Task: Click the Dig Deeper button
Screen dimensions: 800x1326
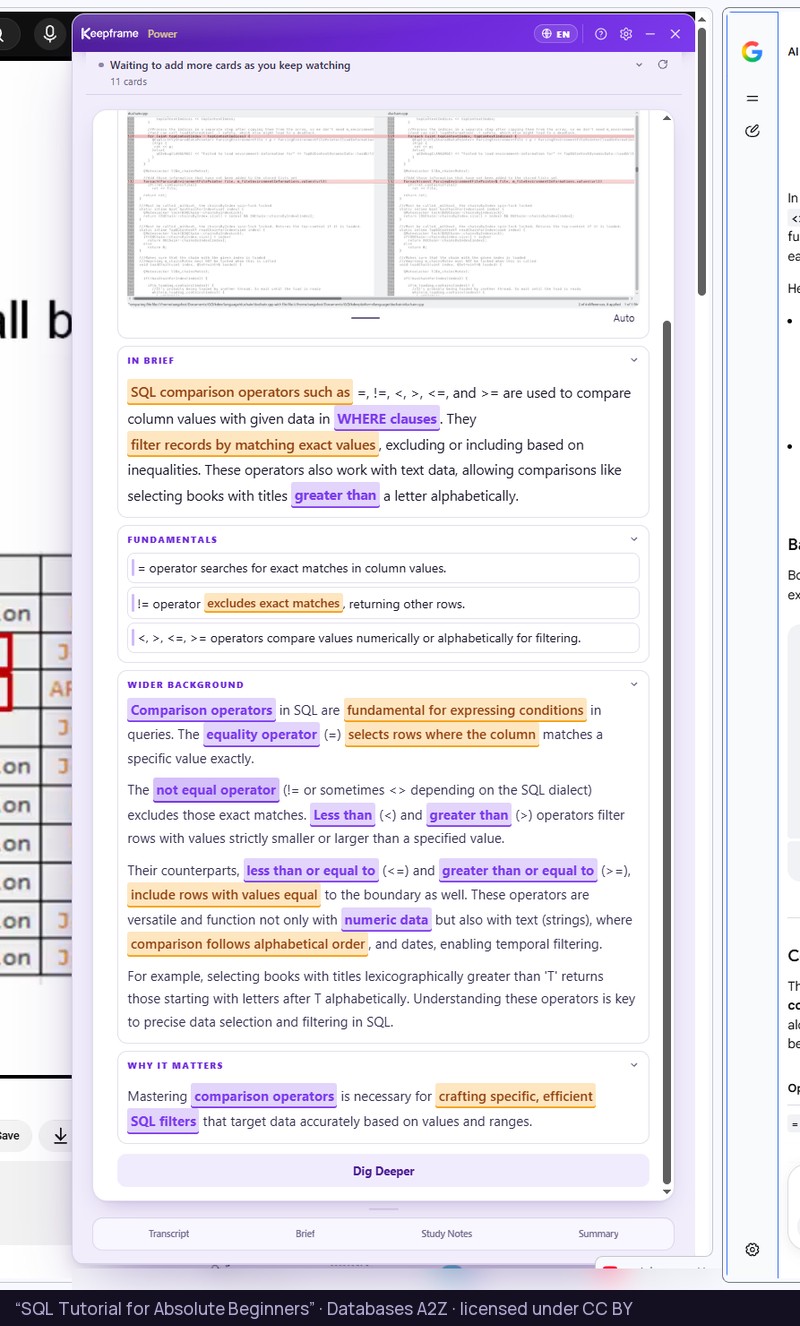Action: click(383, 1171)
